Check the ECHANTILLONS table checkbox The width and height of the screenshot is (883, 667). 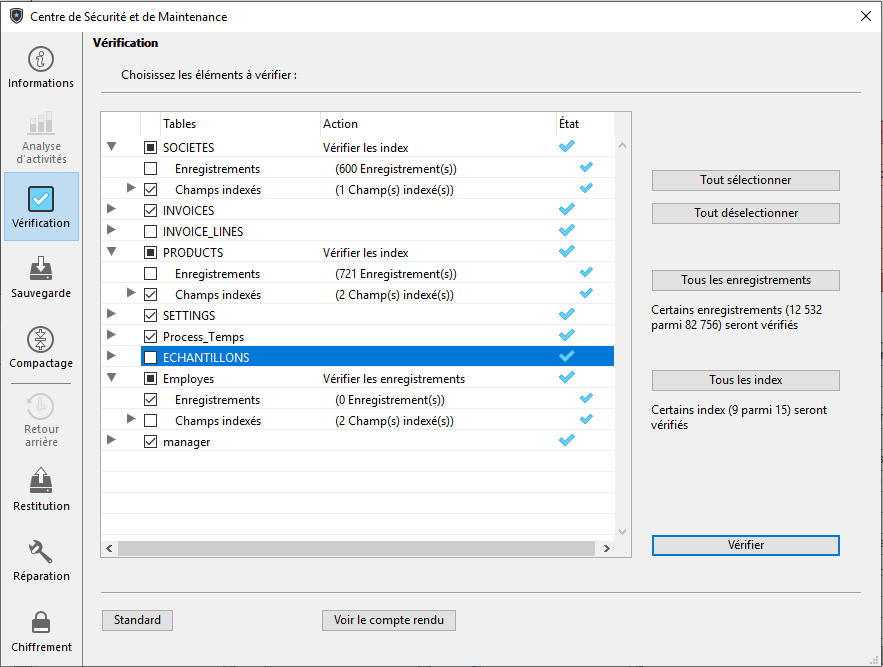point(150,358)
